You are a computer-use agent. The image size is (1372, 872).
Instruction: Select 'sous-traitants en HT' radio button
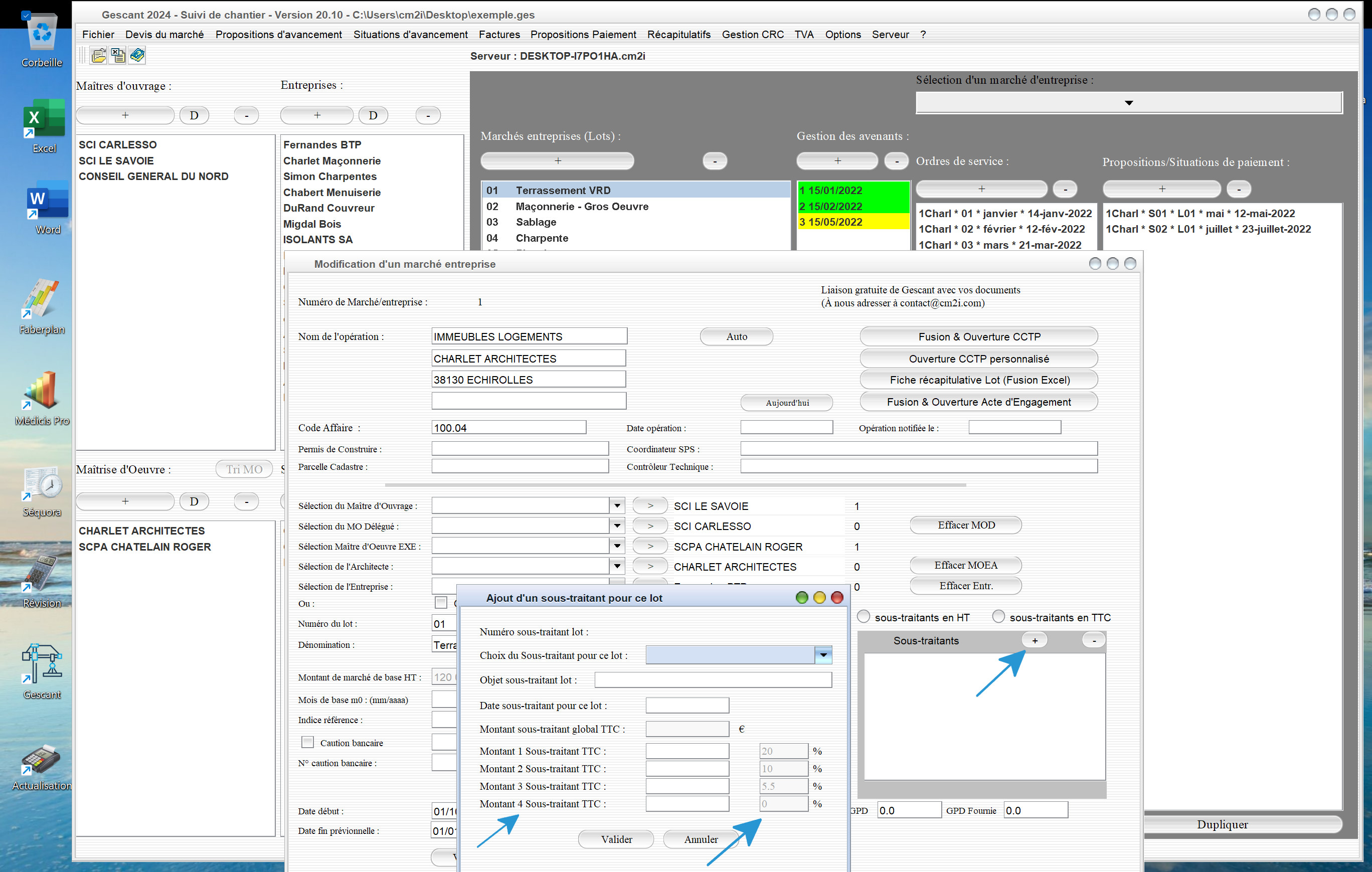pos(864,617)
